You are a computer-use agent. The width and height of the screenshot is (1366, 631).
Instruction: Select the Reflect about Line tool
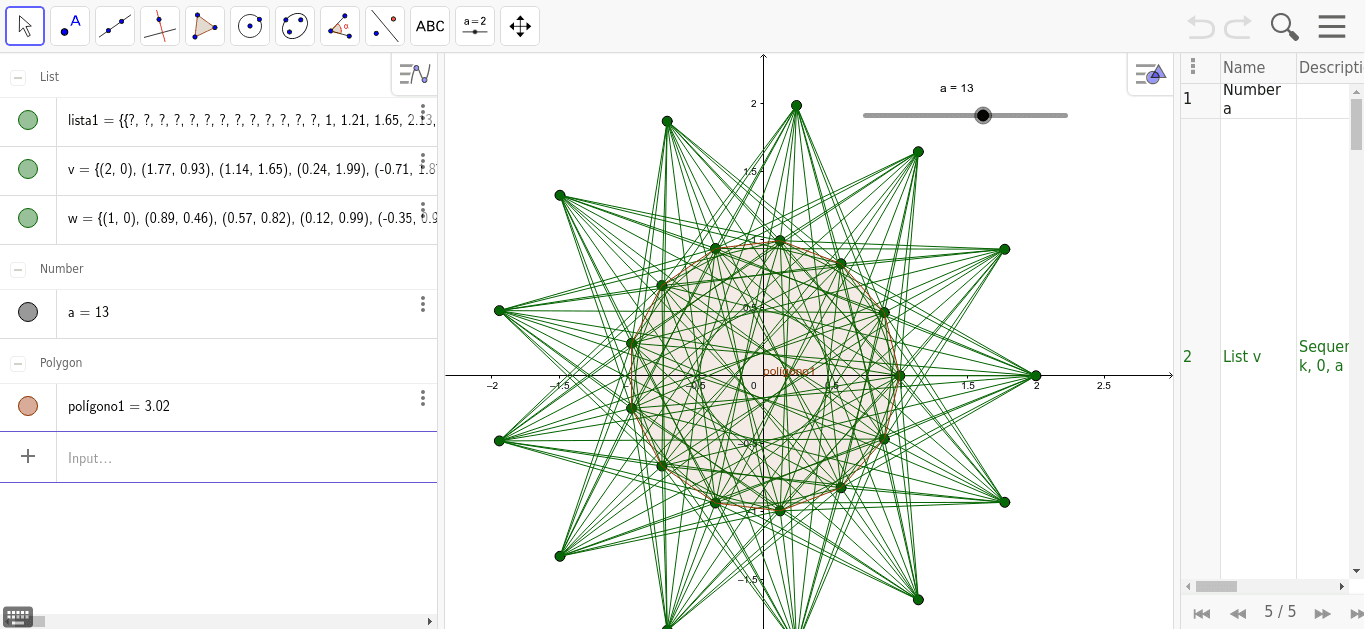tap(385, 26)
